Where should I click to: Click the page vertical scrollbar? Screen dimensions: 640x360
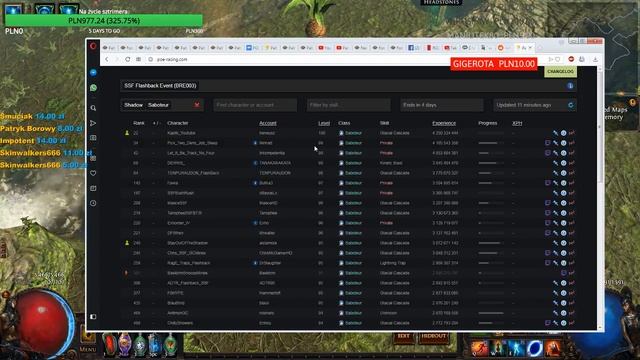click(x=600, y=127)
